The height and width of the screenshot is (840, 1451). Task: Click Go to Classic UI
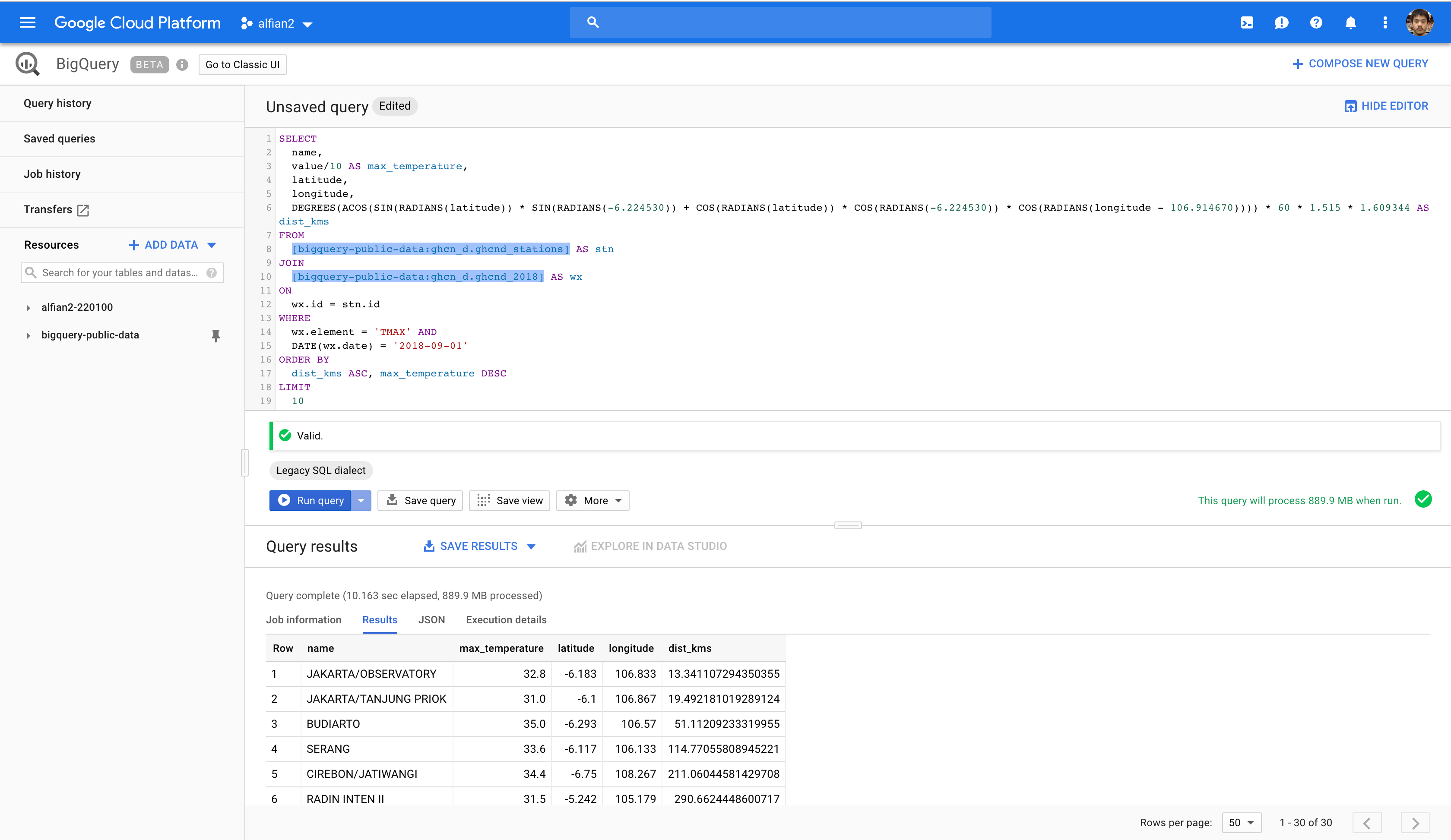click(x=242, y=64)
